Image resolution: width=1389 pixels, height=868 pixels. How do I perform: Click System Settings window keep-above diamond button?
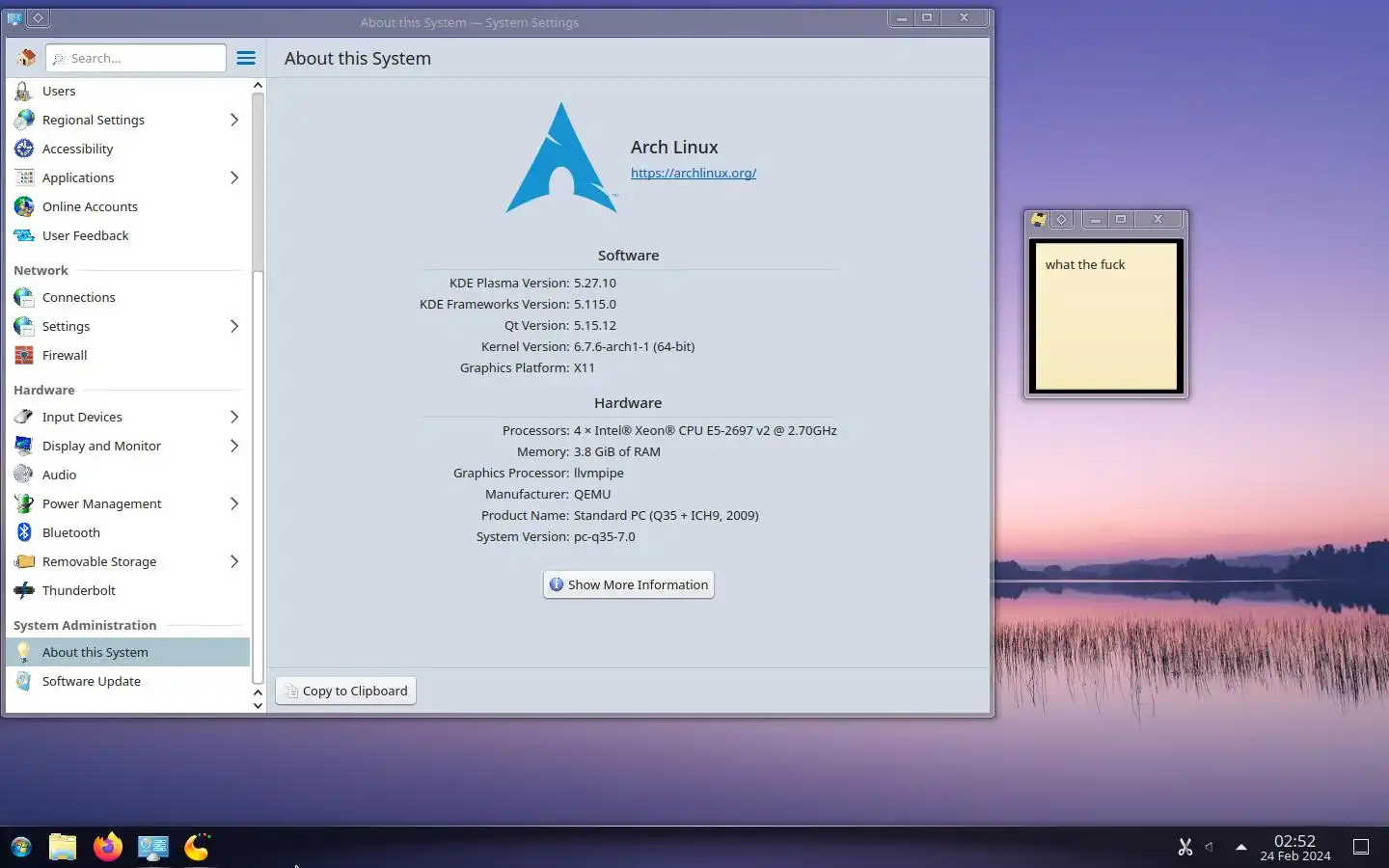click(38, 17)
